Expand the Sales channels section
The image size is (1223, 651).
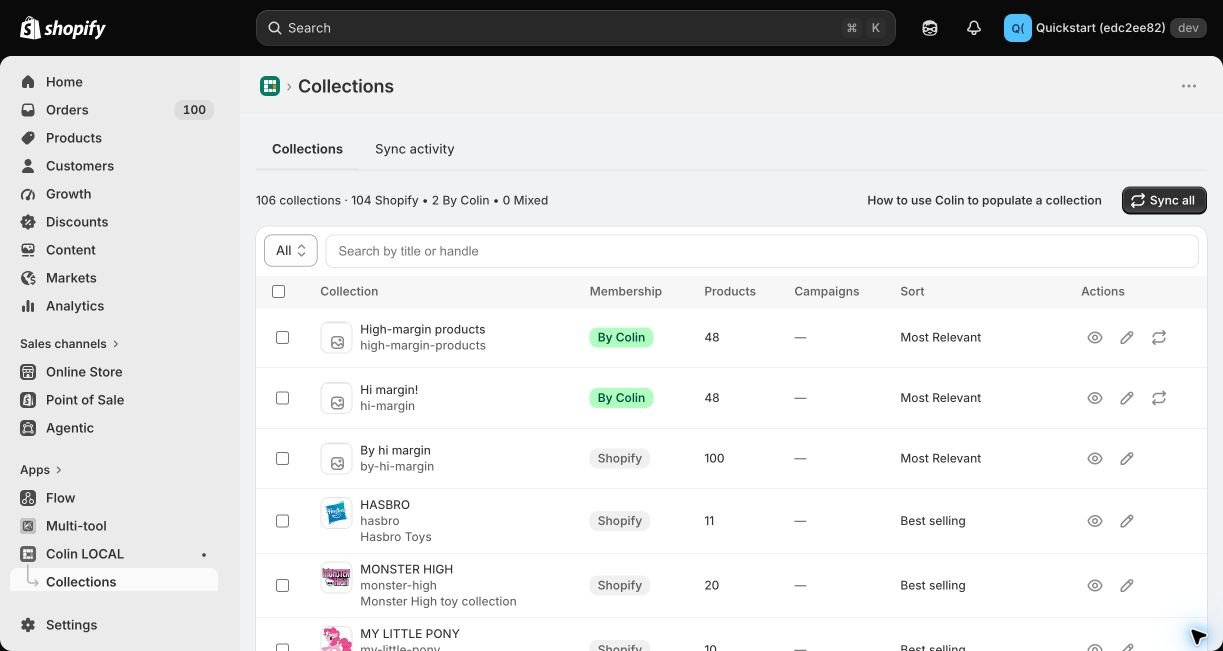point(69,344)
